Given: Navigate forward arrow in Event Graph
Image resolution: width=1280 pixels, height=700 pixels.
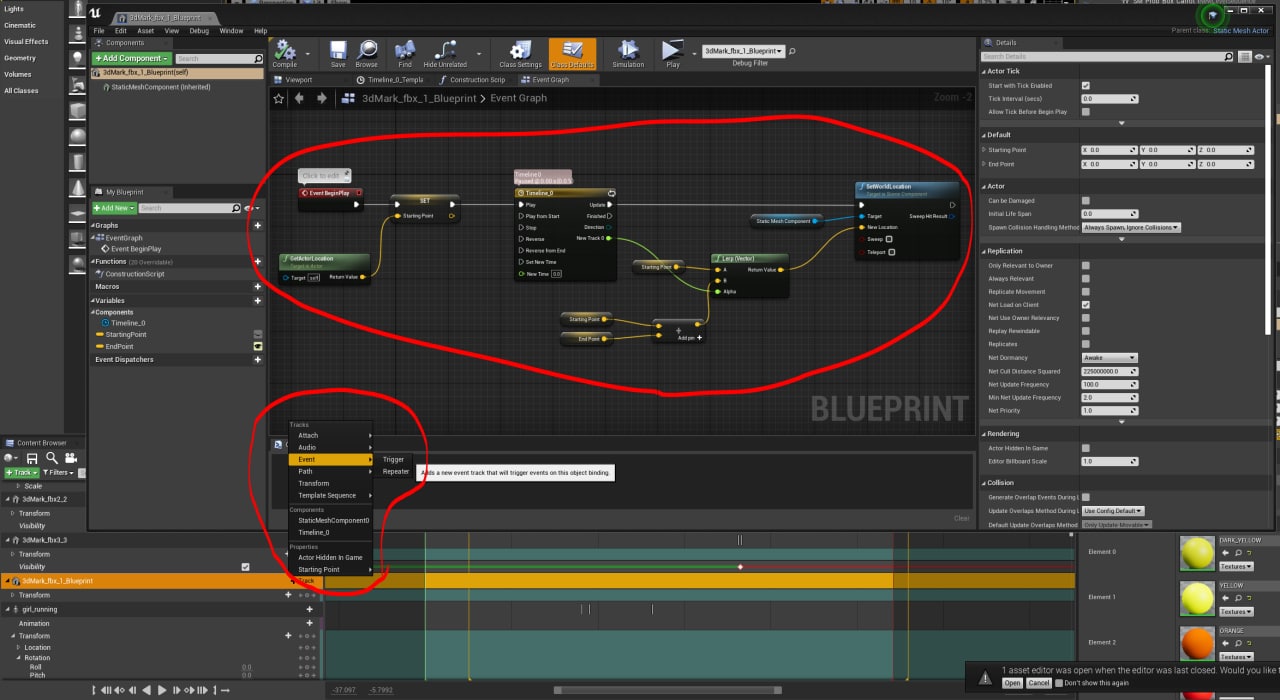Looking at the screenshot, I should click(x=321, y=98).
